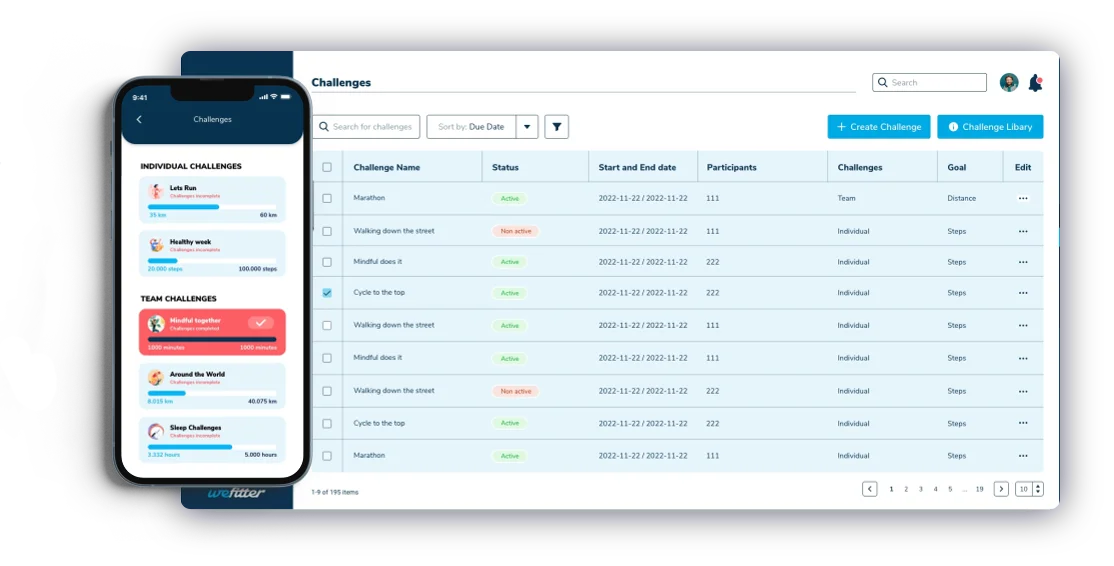Click the Create Challenge button
Screen dimensions: 1114x566
pos(878,127)
